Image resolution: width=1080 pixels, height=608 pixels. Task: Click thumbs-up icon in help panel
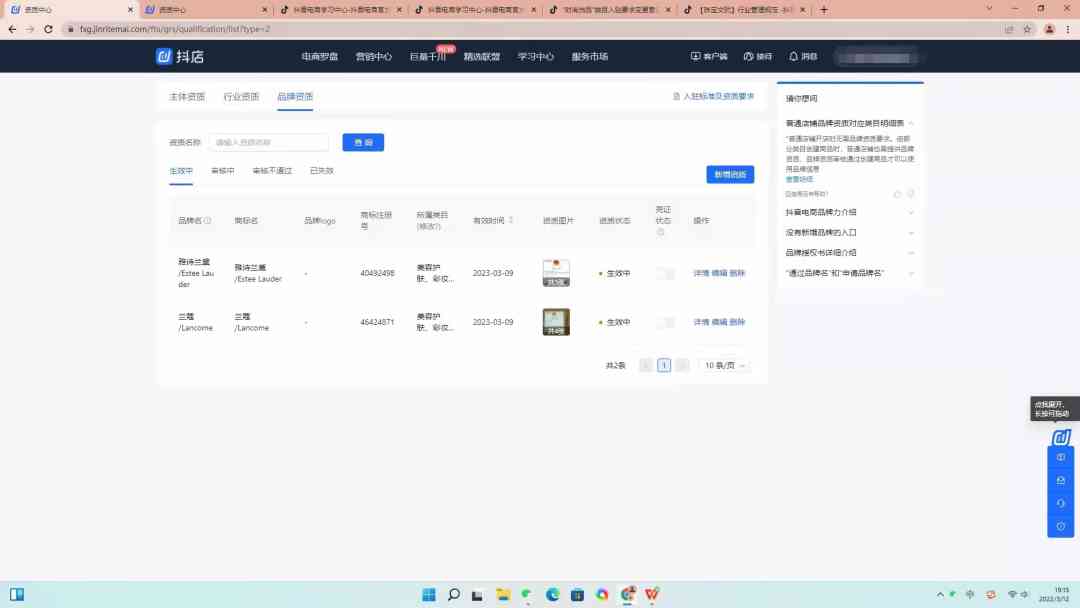(x=897, y=193)
